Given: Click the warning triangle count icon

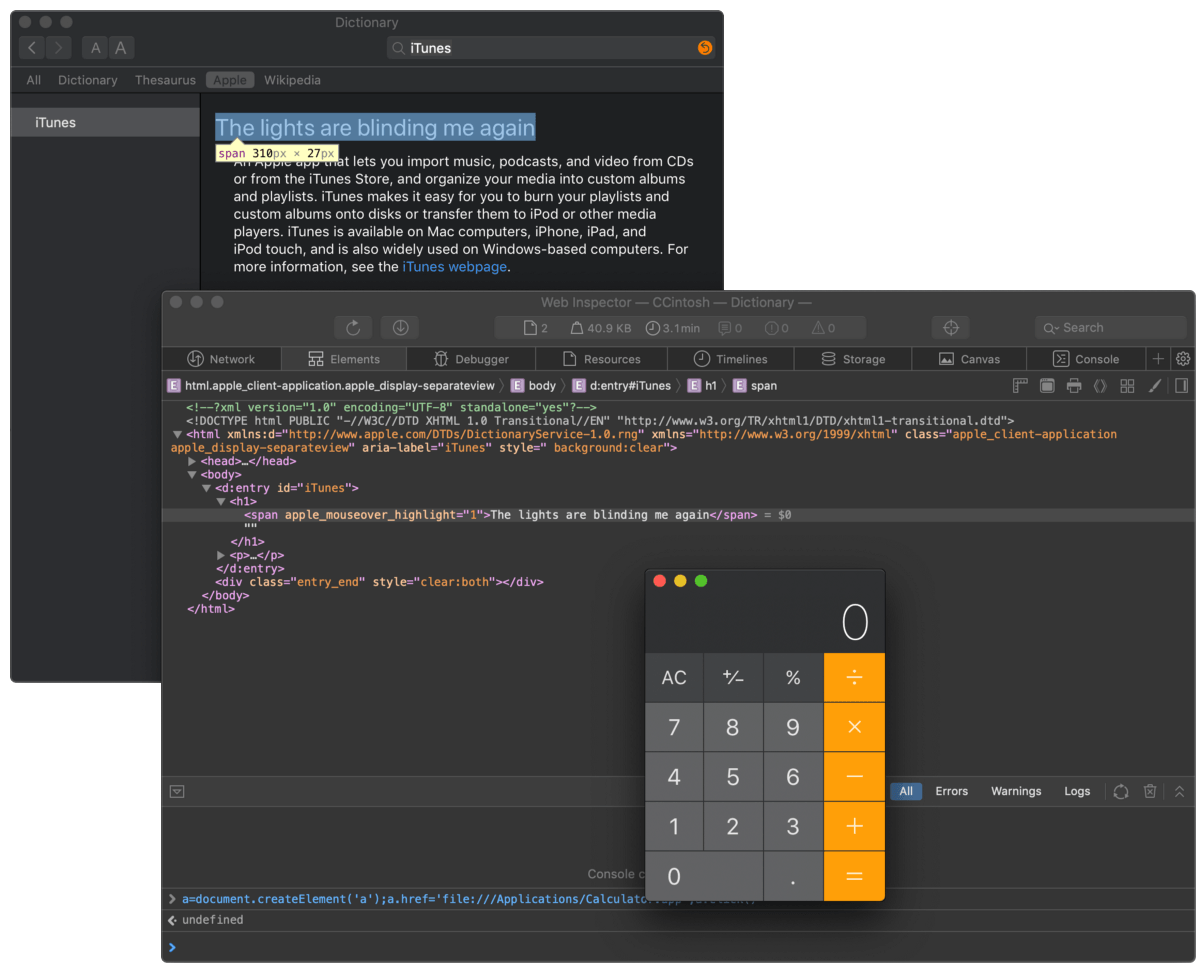Looking at the screenshot, I should tap(817, 328).
